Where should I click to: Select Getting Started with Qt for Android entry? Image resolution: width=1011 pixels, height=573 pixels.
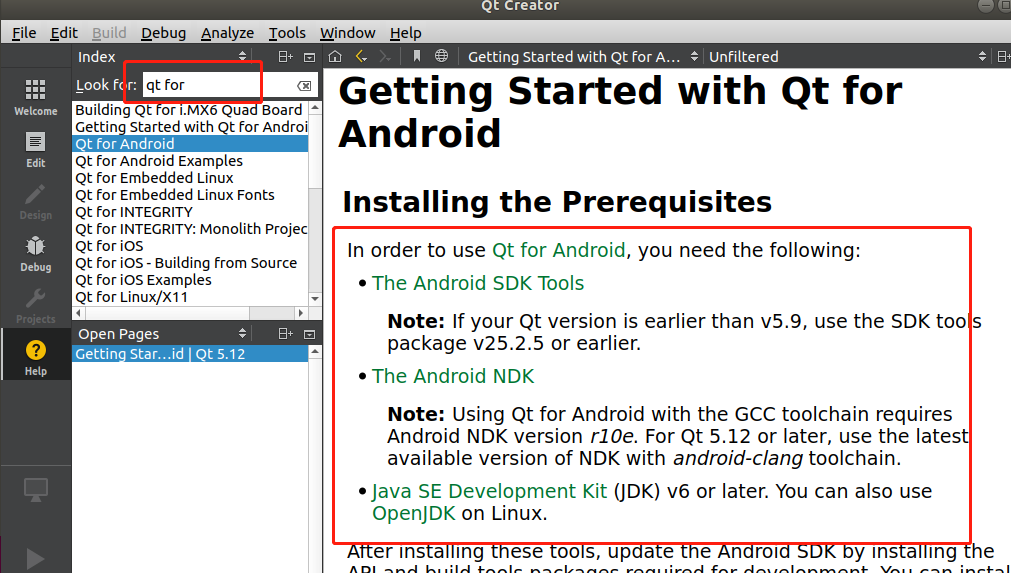pyautogui.click(x=190, y=127)
